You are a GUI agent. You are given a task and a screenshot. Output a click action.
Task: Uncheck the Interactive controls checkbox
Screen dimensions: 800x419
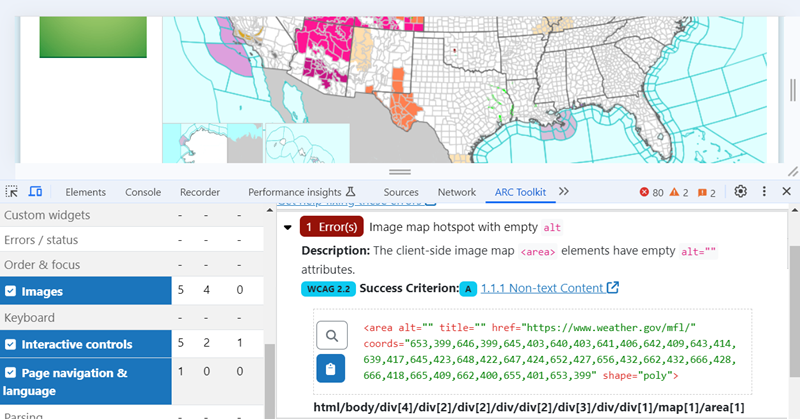10,344
